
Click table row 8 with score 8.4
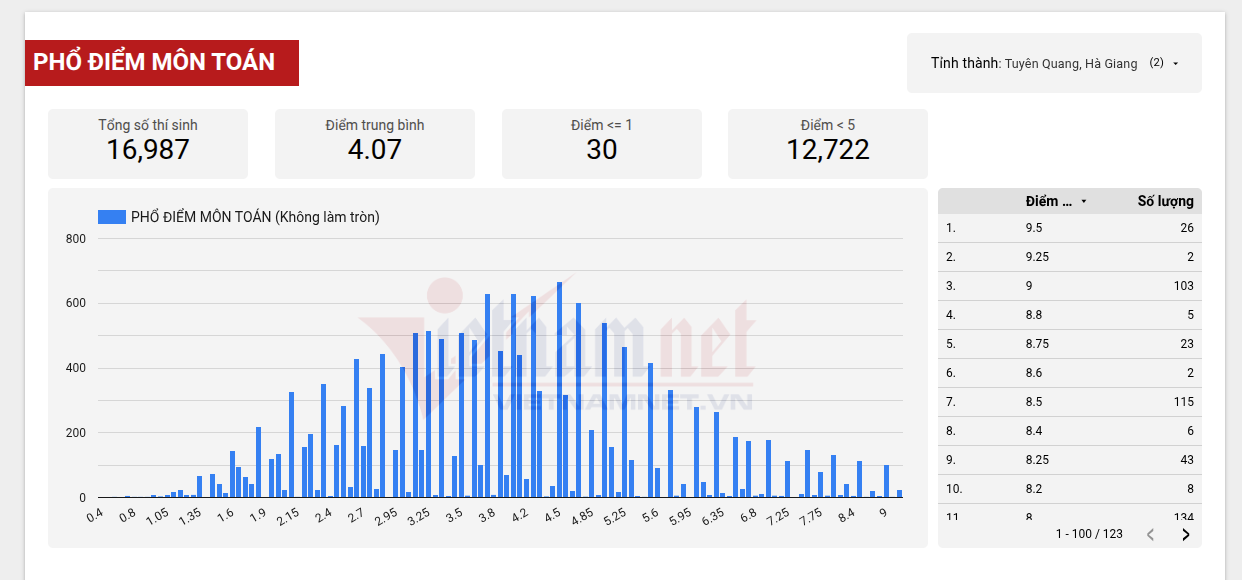pyautogui.click(x=1070, y=431)
